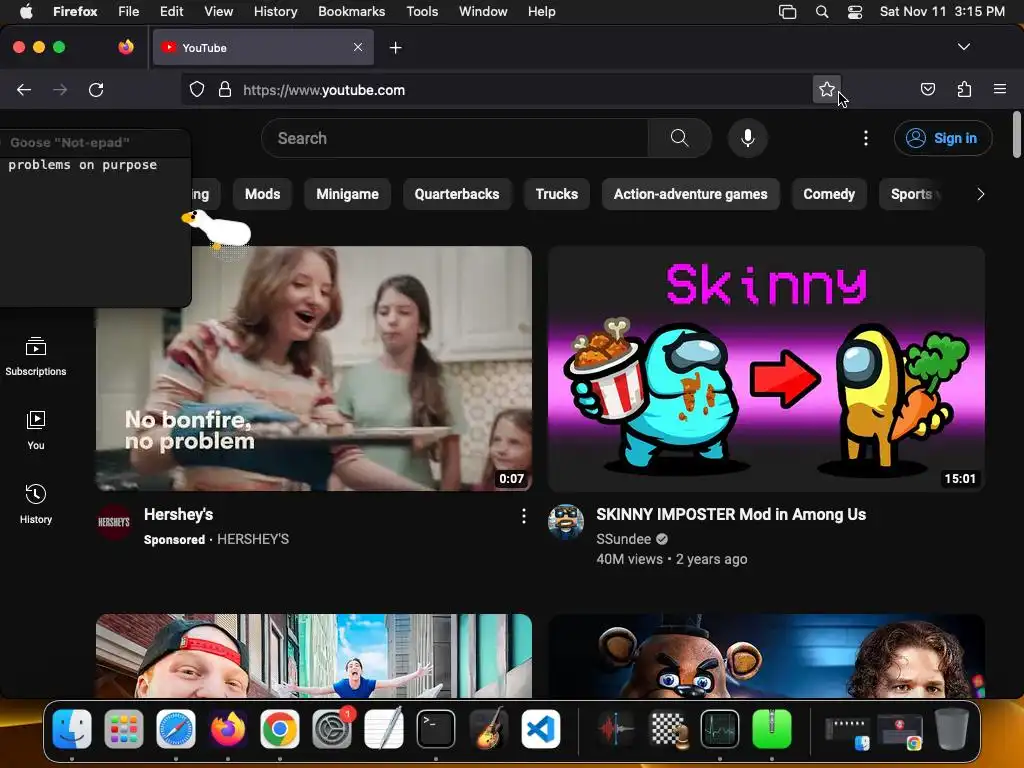Screen dimensions: 1024x768
Task: Select the Trucks category chip
Action: (x=556, y=194)
